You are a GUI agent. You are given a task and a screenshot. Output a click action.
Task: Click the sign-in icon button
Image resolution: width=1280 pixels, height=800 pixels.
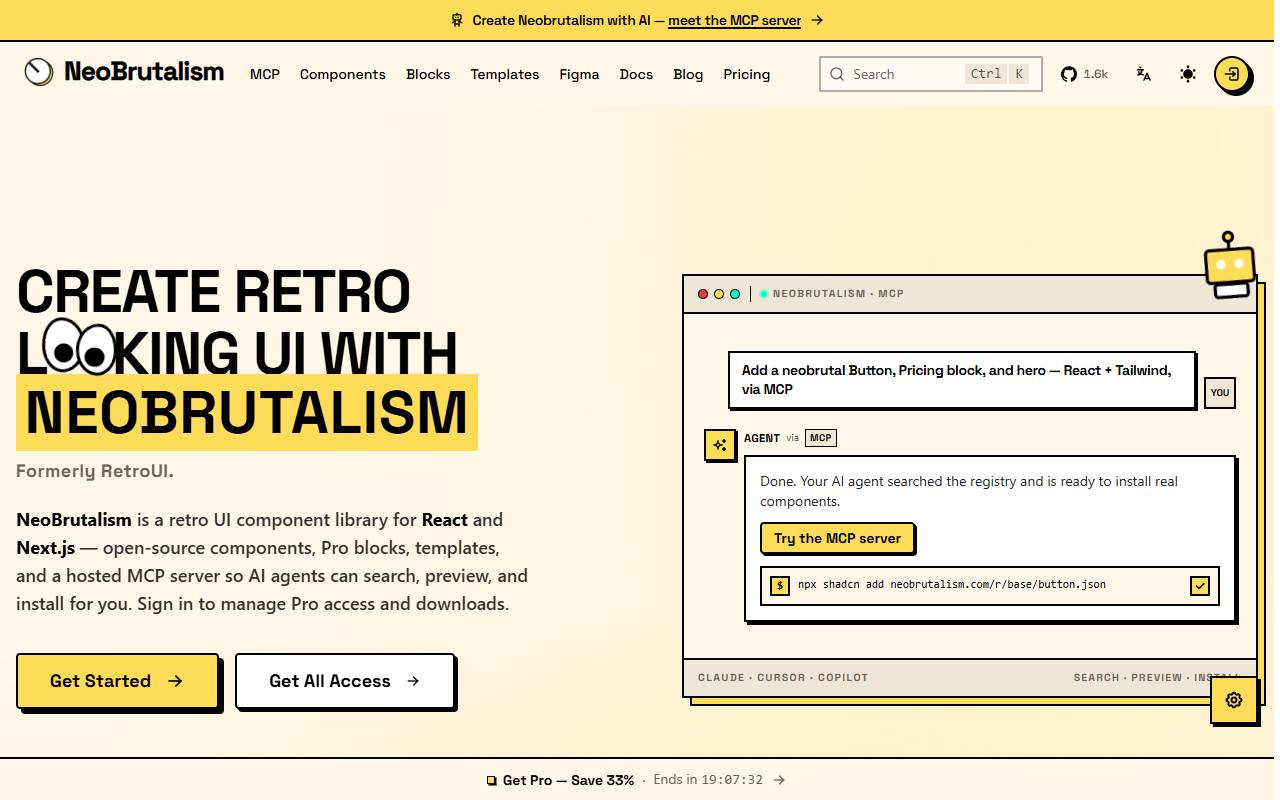(1232, 74)
